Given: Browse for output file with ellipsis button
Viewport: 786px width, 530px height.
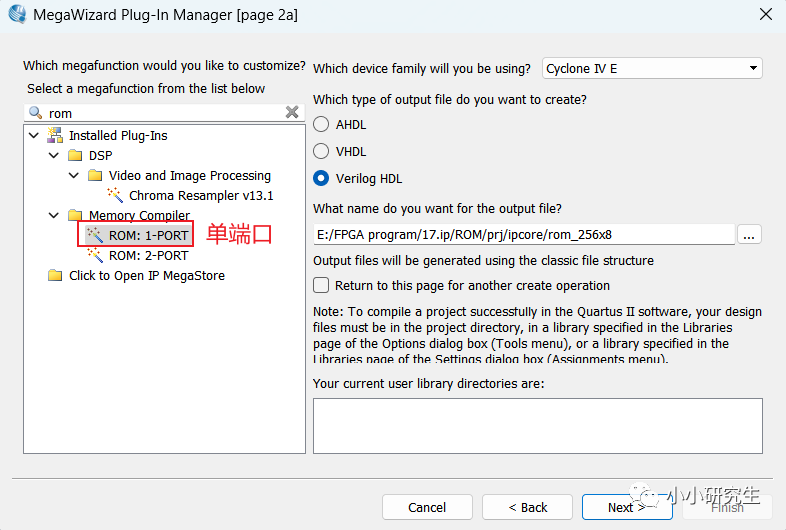Looking at the screenshot, I should 749,235.
